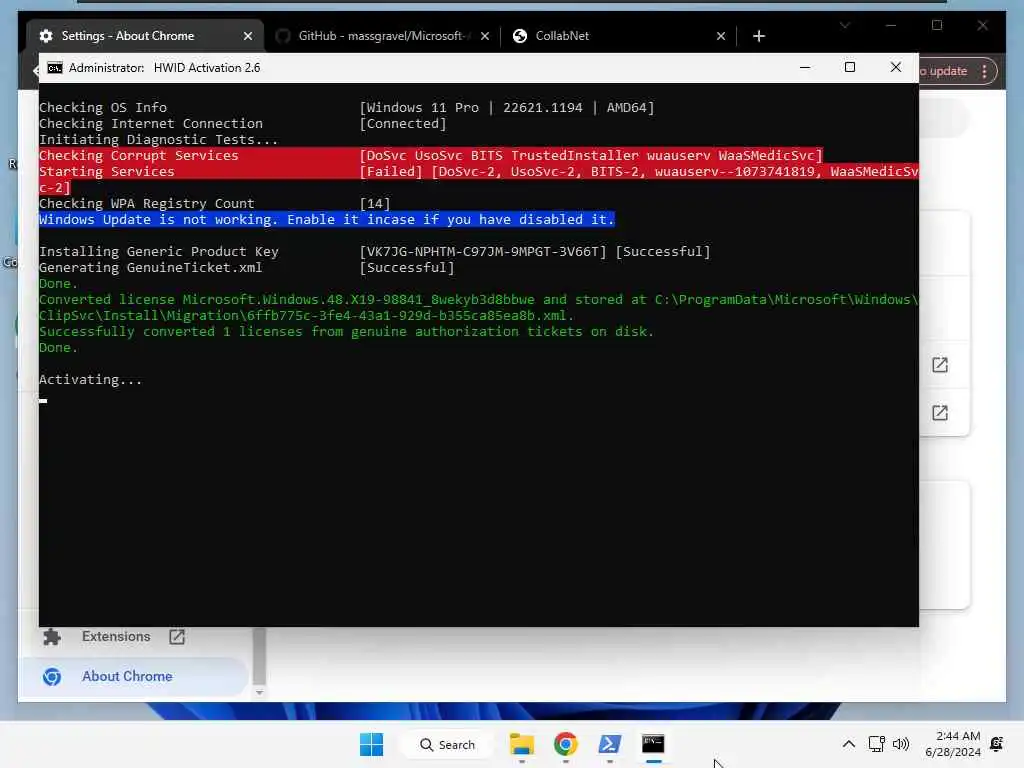Click the Windows 11 Pro OS info text
The height and width of the screenshot is (768, 1024).
click(x=507, y=108)
